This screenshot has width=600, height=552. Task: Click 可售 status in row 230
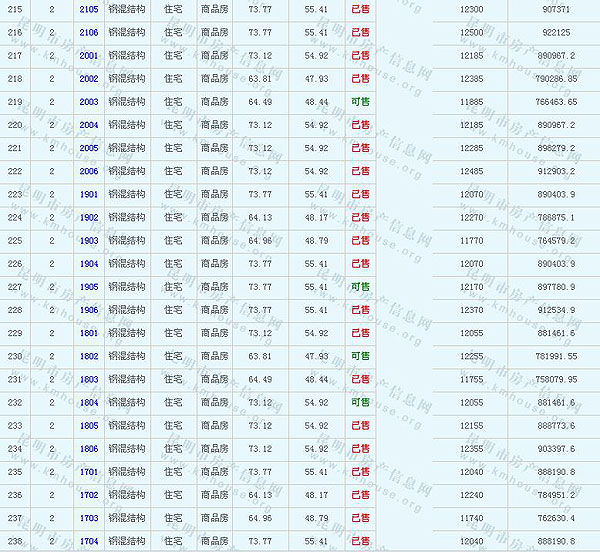tap(360, 356)
